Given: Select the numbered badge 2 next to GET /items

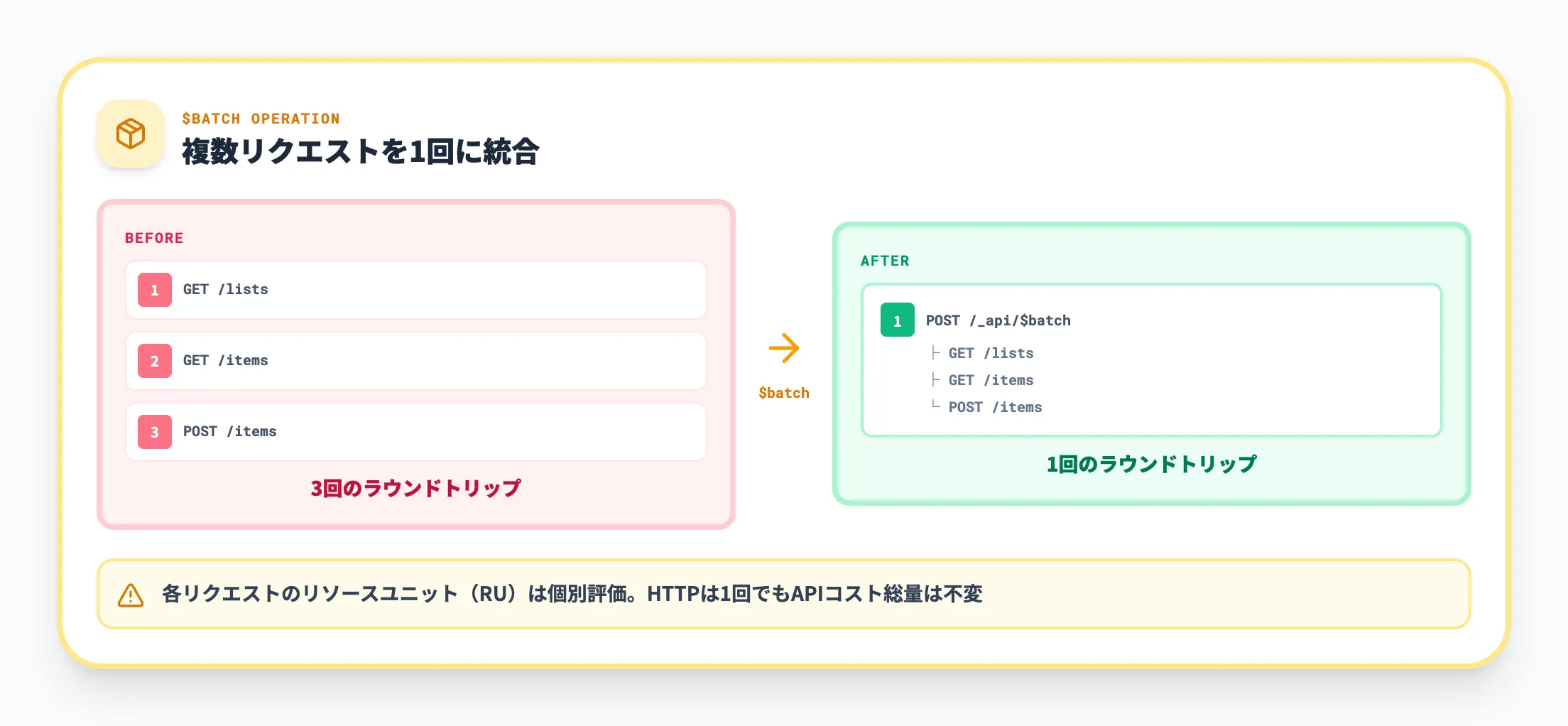Looking at the screenshot, I should click(x=154, y=361).
